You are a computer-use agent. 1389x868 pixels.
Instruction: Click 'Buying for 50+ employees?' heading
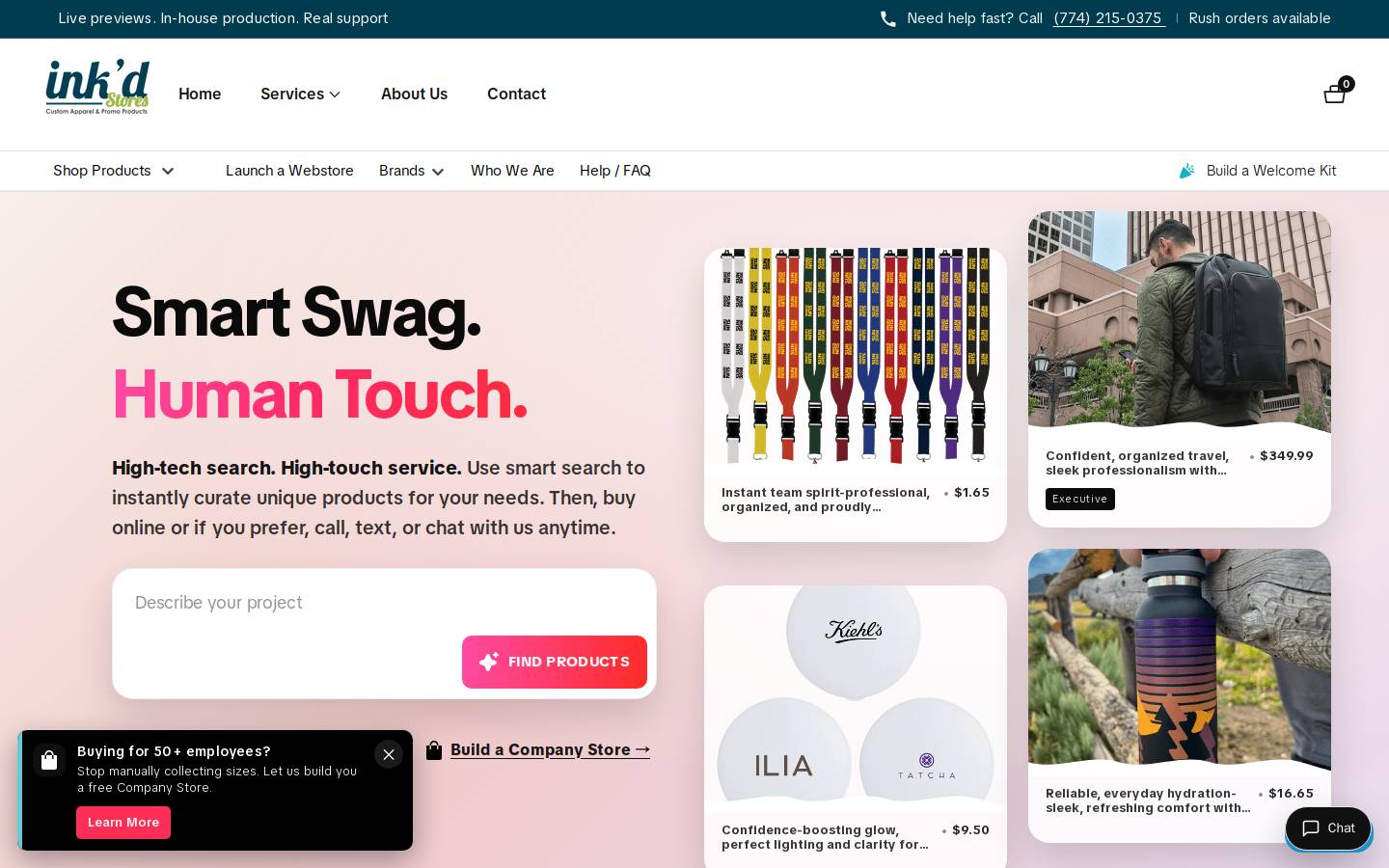coord(174,751)
